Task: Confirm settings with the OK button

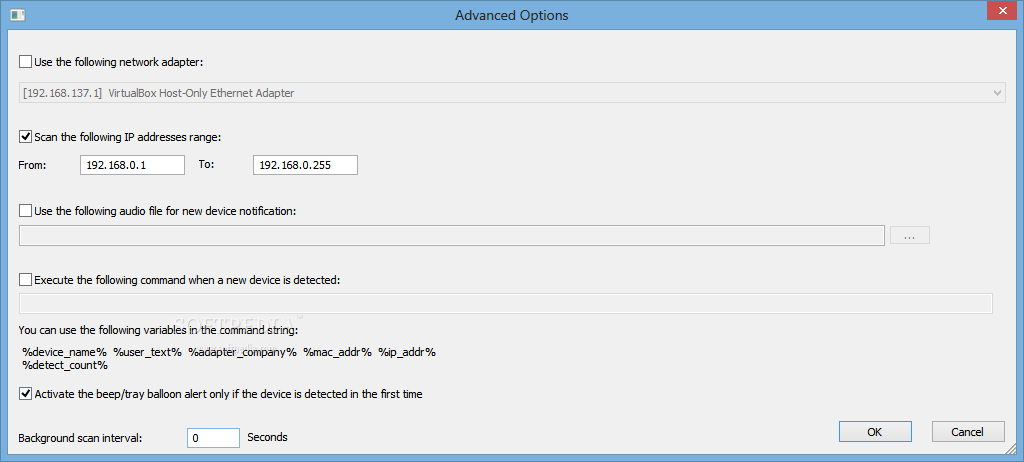Action: pos(875,431)
